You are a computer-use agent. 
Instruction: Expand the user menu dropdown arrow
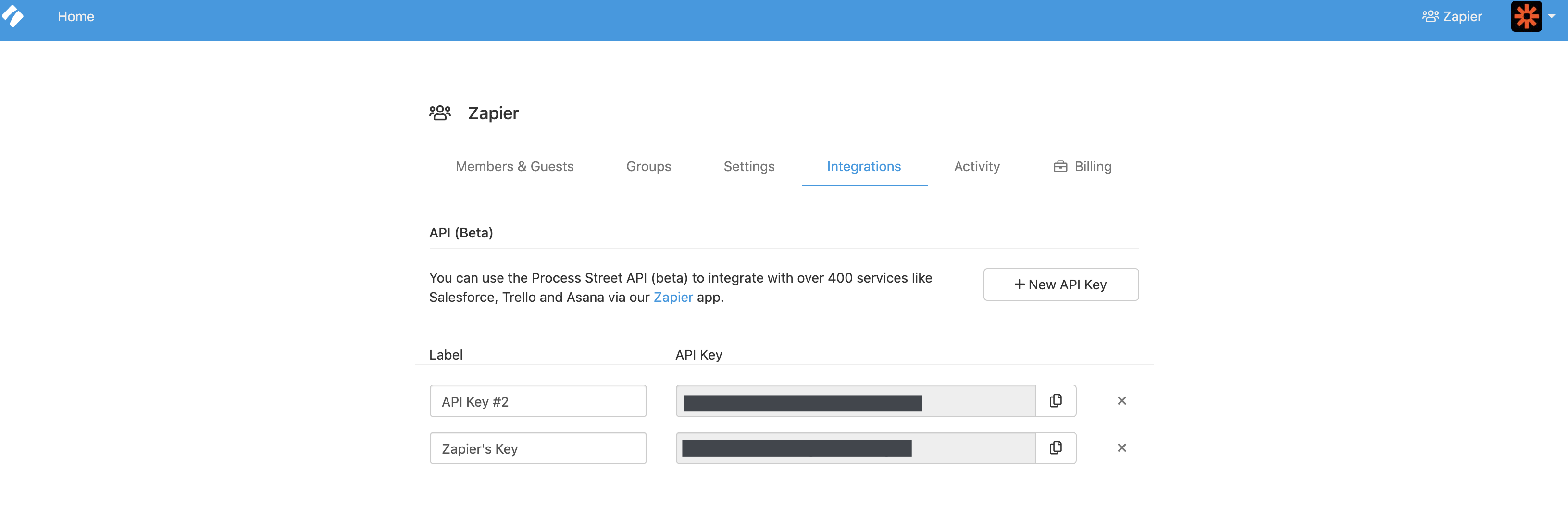(x=1552, y=16)
